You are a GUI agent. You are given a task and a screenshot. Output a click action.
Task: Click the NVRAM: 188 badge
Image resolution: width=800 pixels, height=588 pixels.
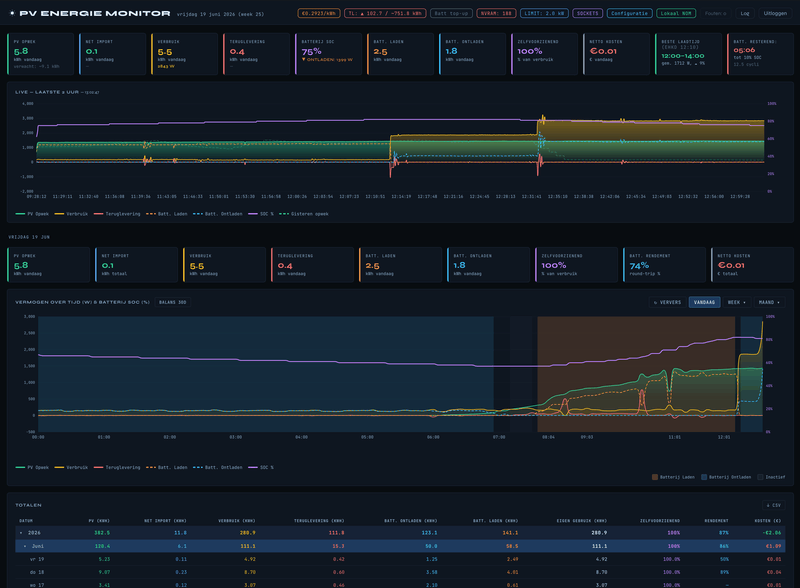[496, 13]
